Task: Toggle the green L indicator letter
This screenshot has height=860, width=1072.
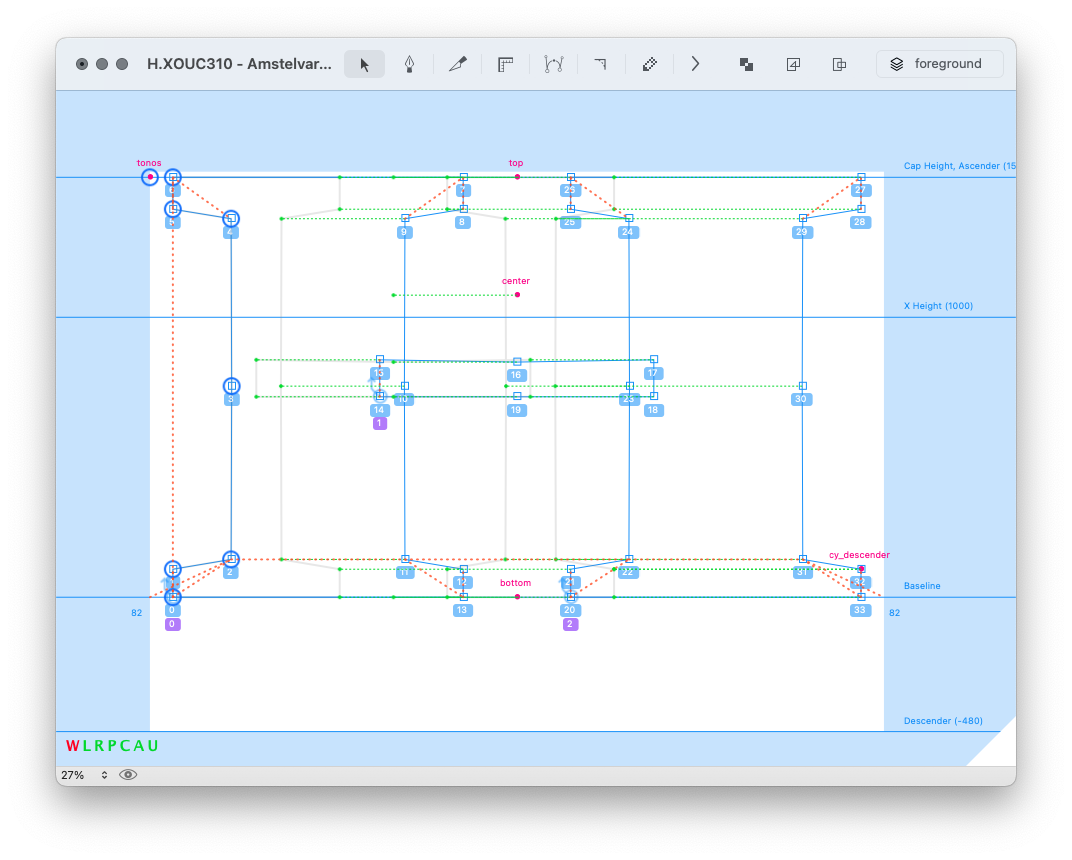Action: click(87, 746)
